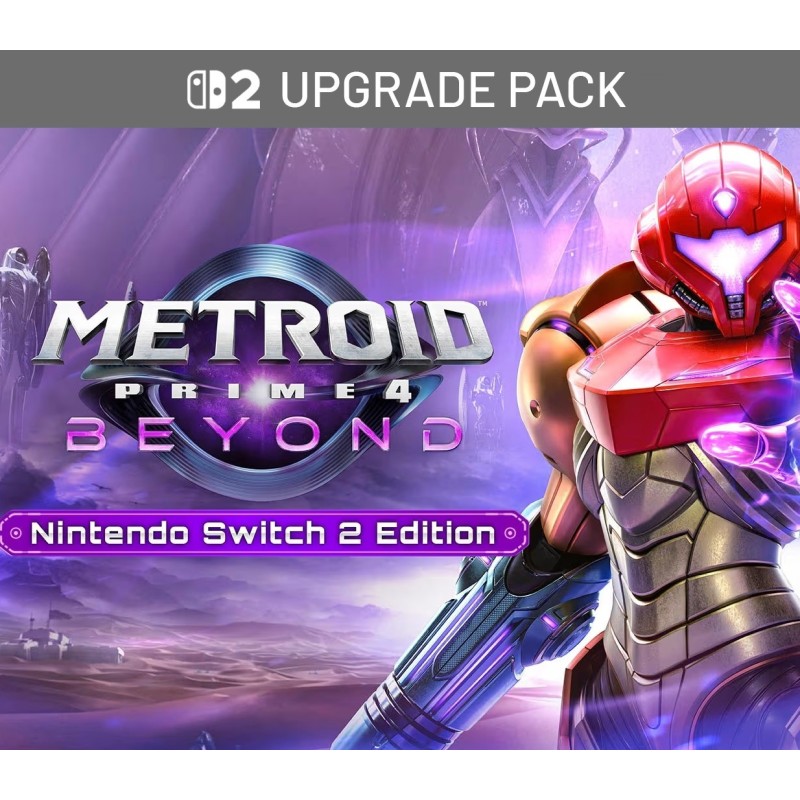Image resolution: width=800 pixels, height=800 pixels.
Task: Click the number 2 logo in banner
Action: tap(245, 90)
